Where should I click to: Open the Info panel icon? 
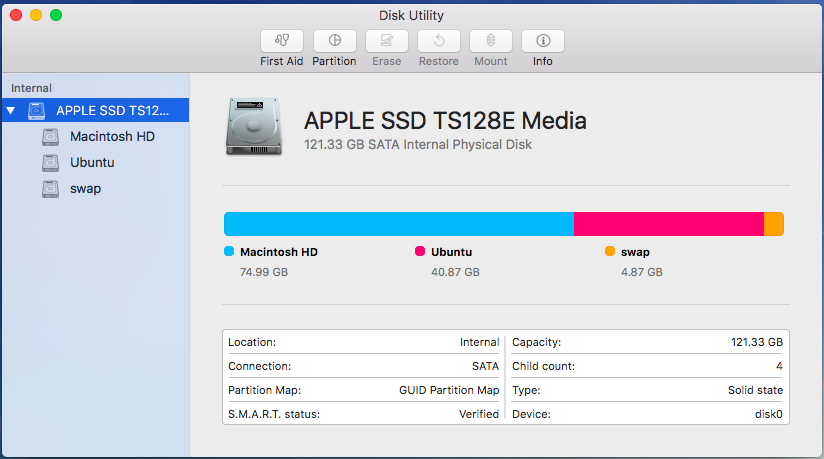click(542, 41)
